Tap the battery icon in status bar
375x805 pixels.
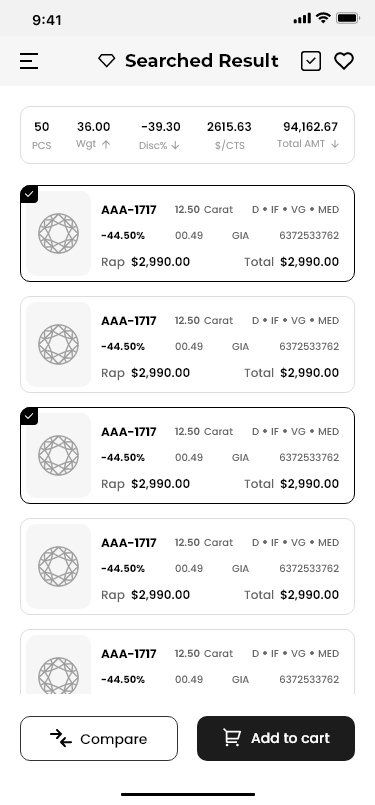(x=348, y=18)
